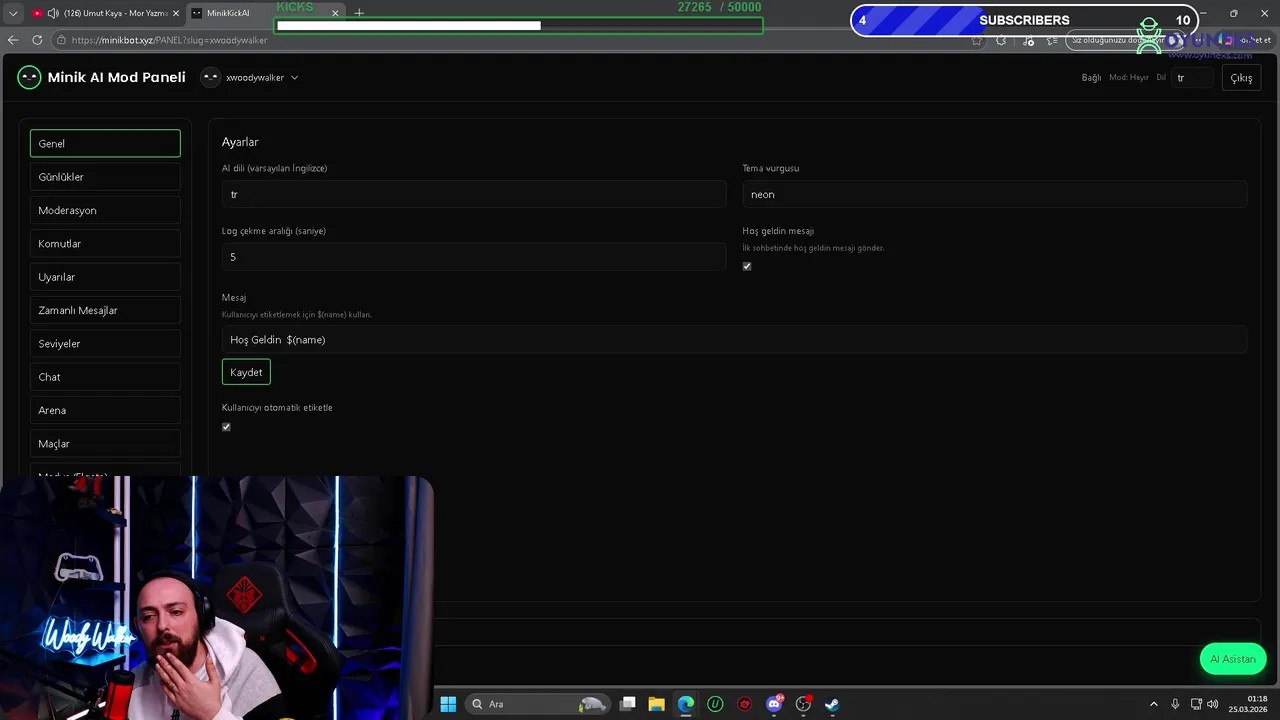Click the AI dili input field
Viewport: 1280px width, 720px height.
point(474,194)
